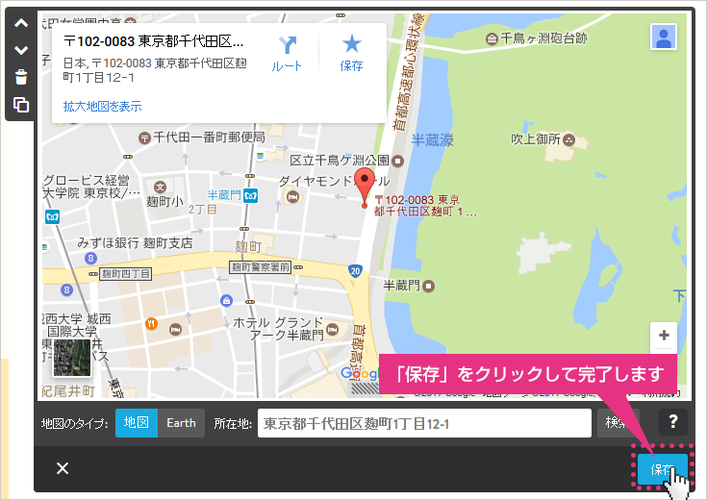This screenshot has height=500, width=707.
Task: Click the グロービス経営大学院 label
Action: coord(91,187)
